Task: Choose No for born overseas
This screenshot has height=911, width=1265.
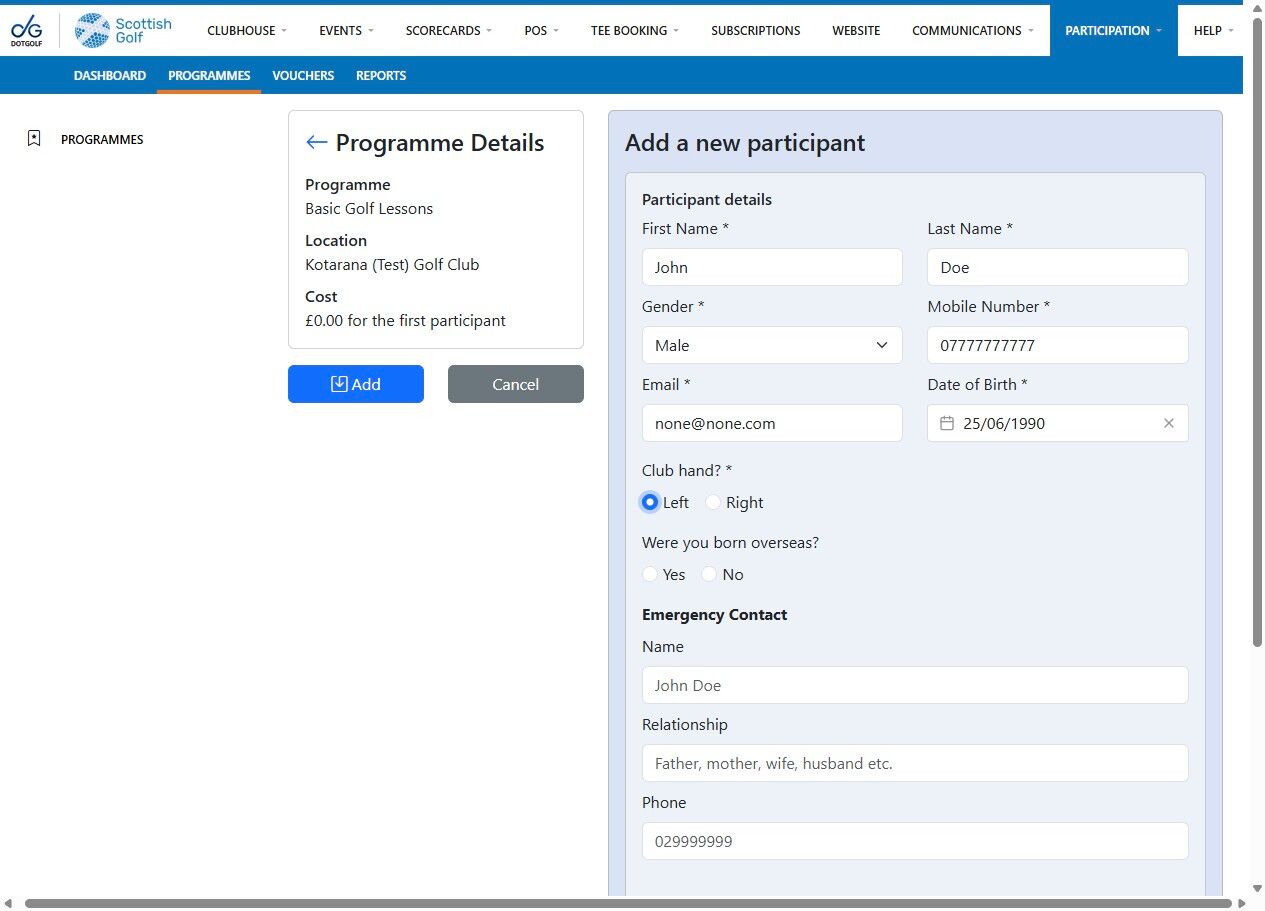Action: (x=709, y=574)
